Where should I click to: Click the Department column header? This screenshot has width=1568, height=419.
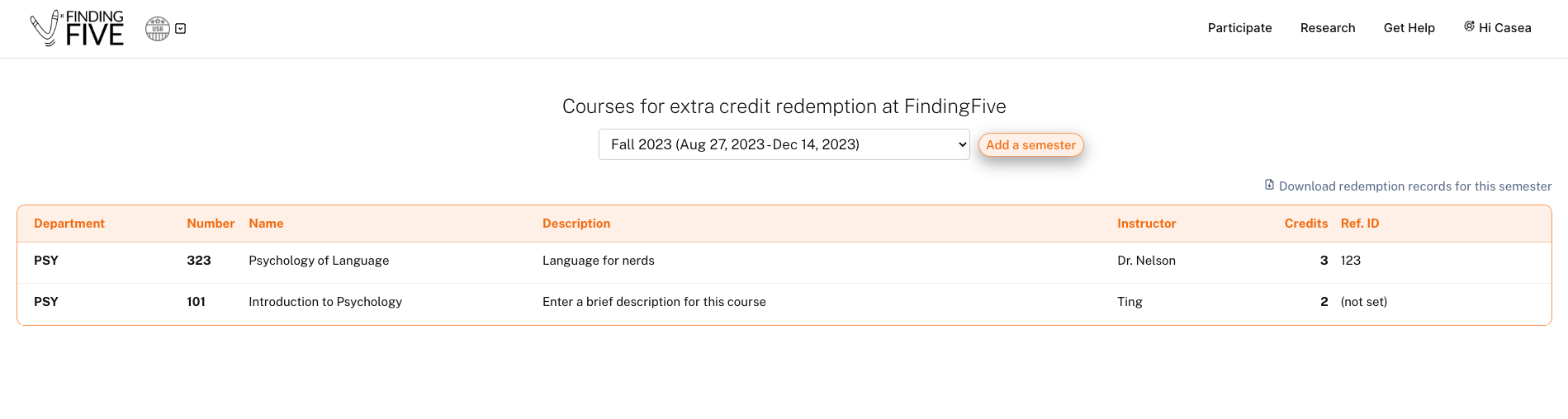pos(69,224)
